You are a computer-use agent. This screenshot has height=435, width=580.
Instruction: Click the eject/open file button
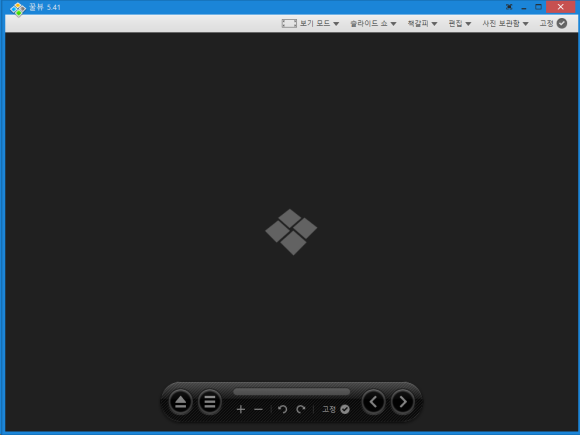point(181,402)
